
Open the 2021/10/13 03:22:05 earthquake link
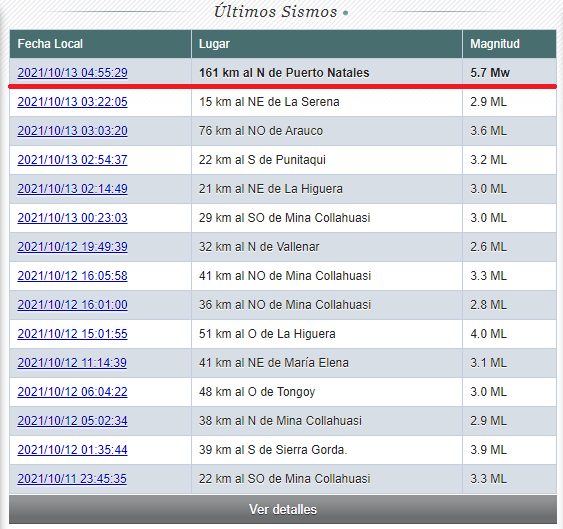tap(73, 102)
